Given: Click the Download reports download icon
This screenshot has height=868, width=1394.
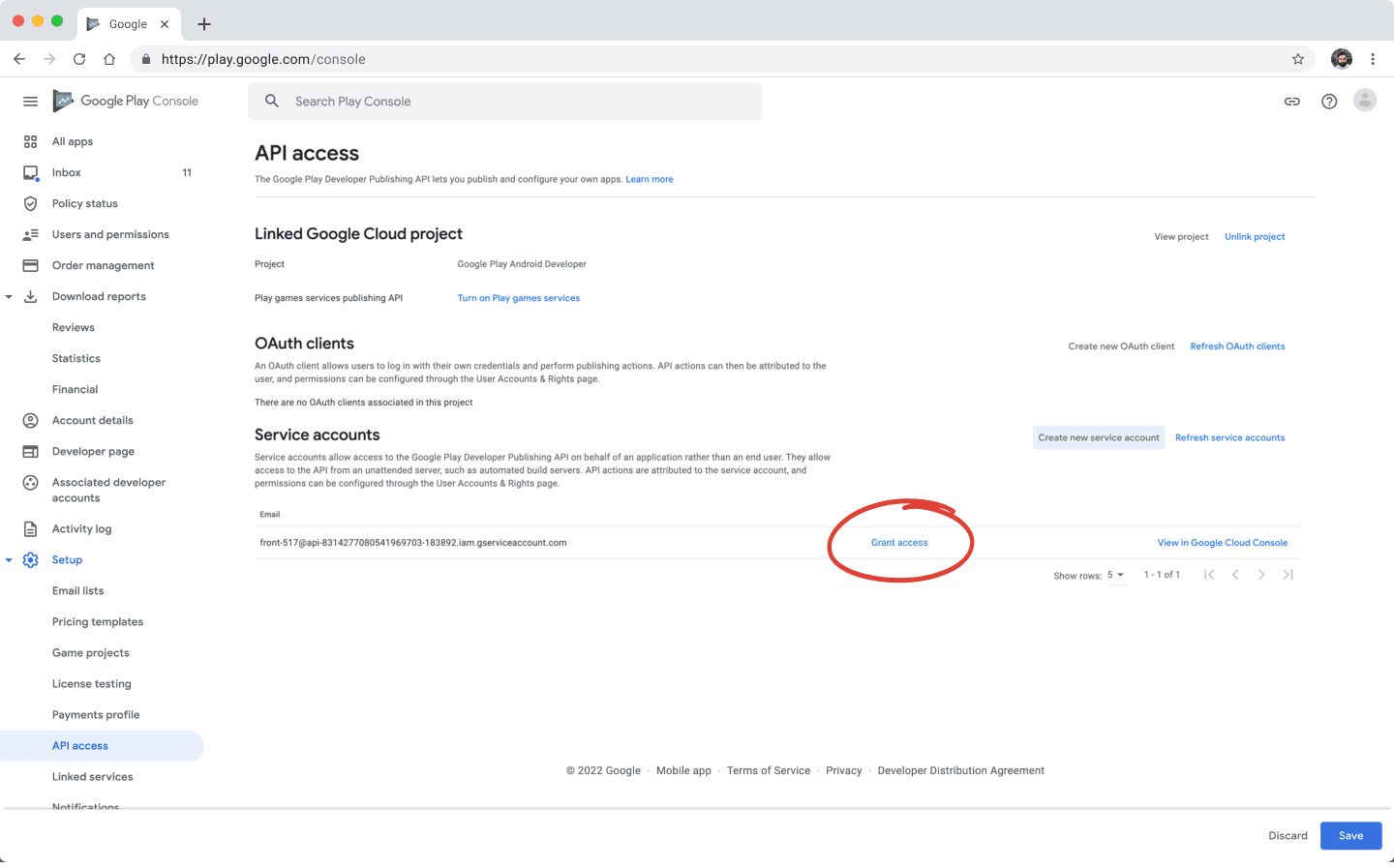Looking at the screenshot, I should coord(30,296).
